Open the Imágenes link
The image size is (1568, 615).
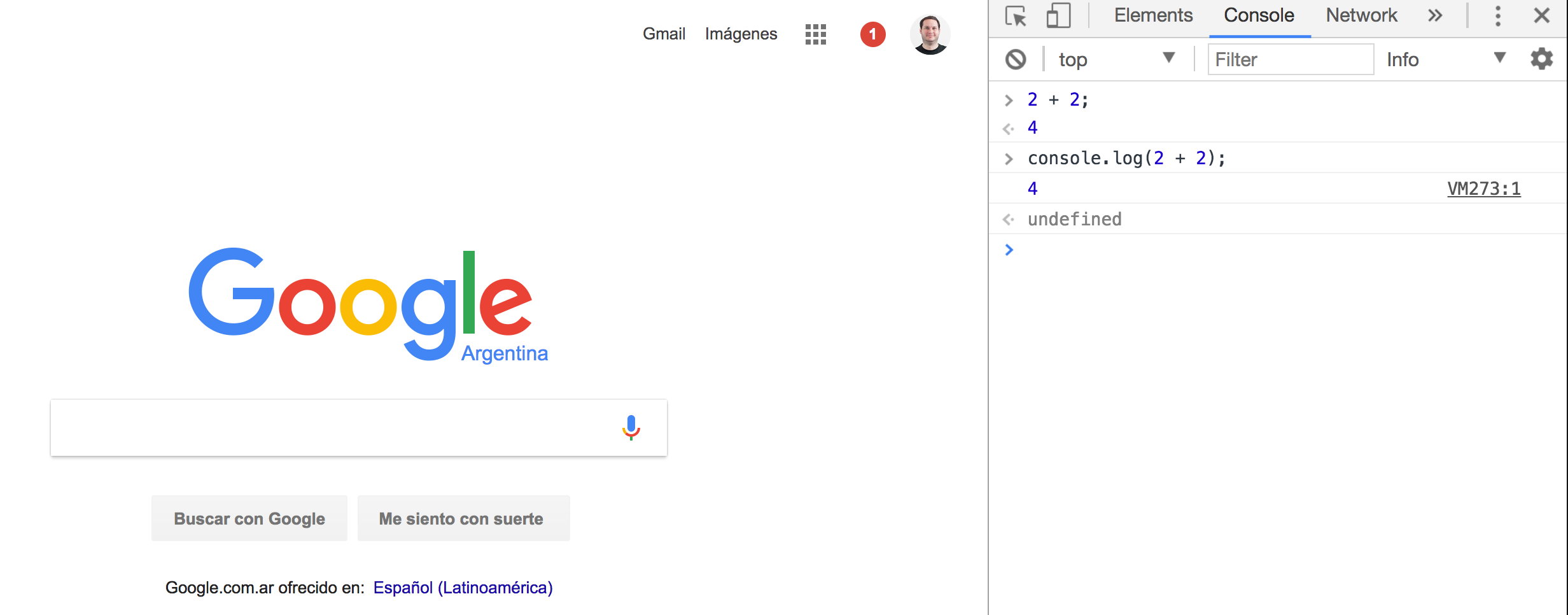click(741, 34)
